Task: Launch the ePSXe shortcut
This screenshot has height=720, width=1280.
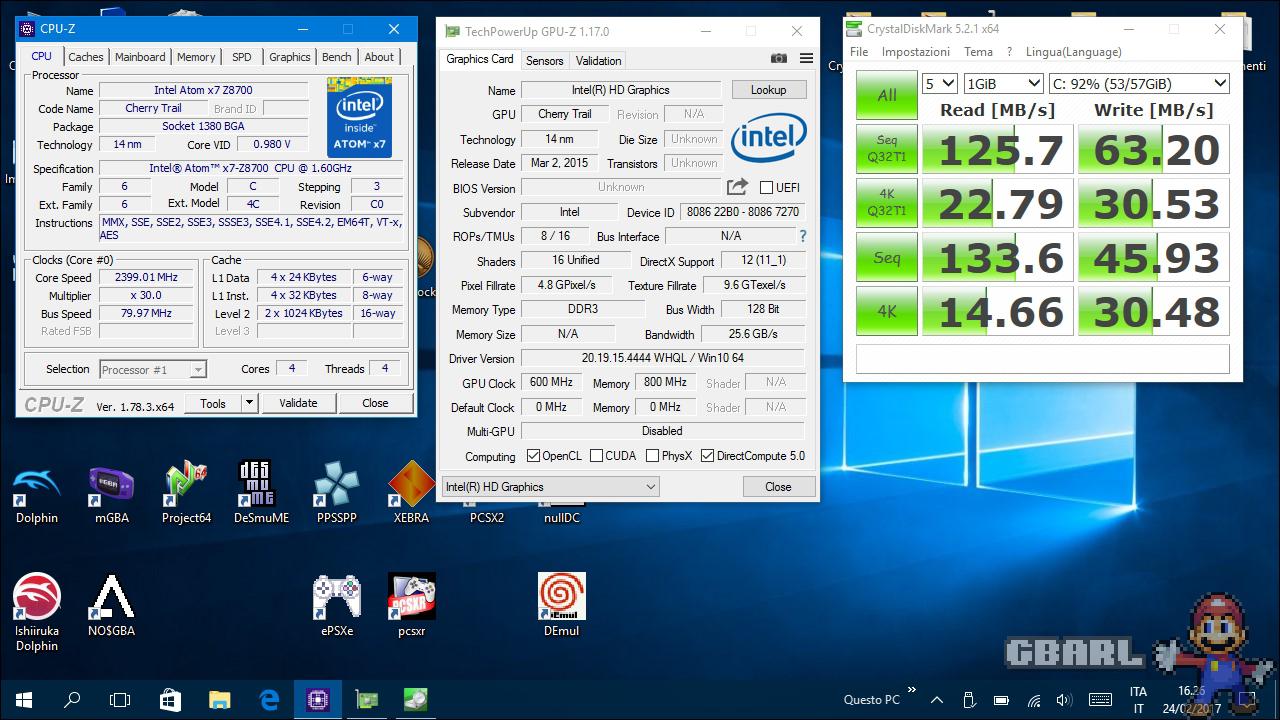Action: point(337,605)
